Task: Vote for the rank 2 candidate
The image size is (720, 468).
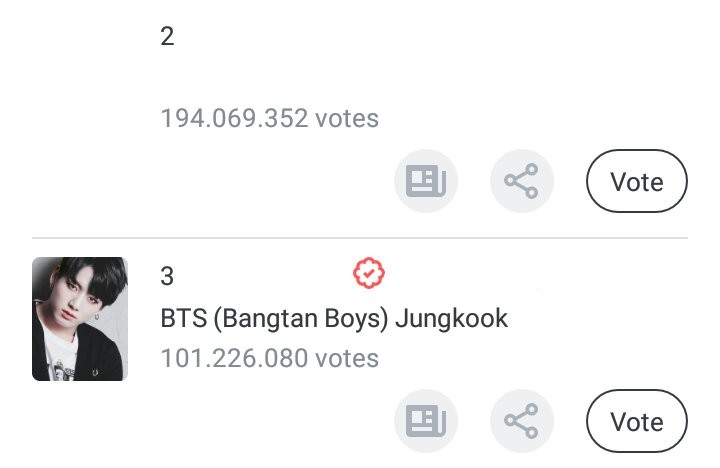Action: click(x=636, y=181)
